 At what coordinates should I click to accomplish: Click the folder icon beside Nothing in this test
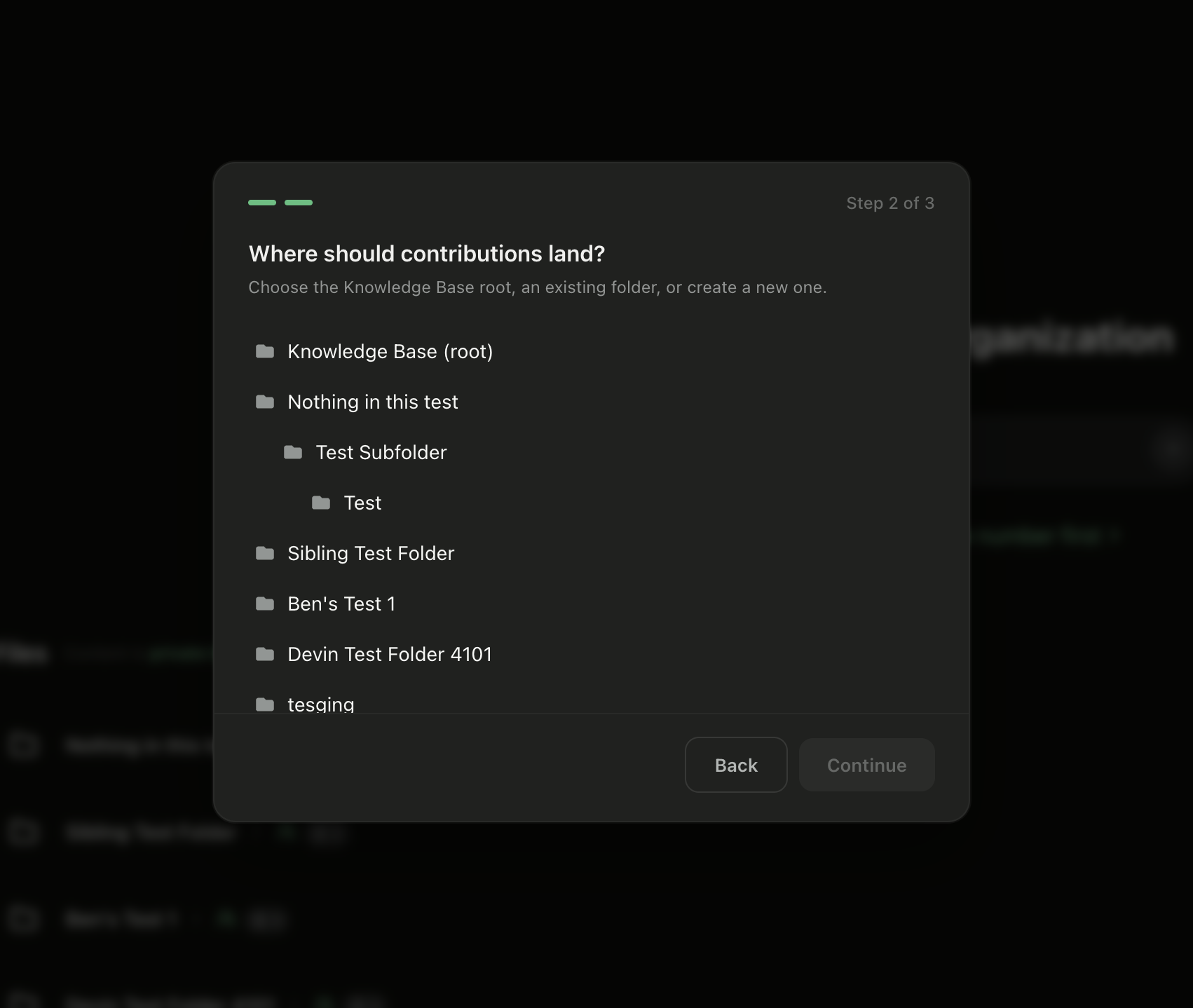[265, 402]
